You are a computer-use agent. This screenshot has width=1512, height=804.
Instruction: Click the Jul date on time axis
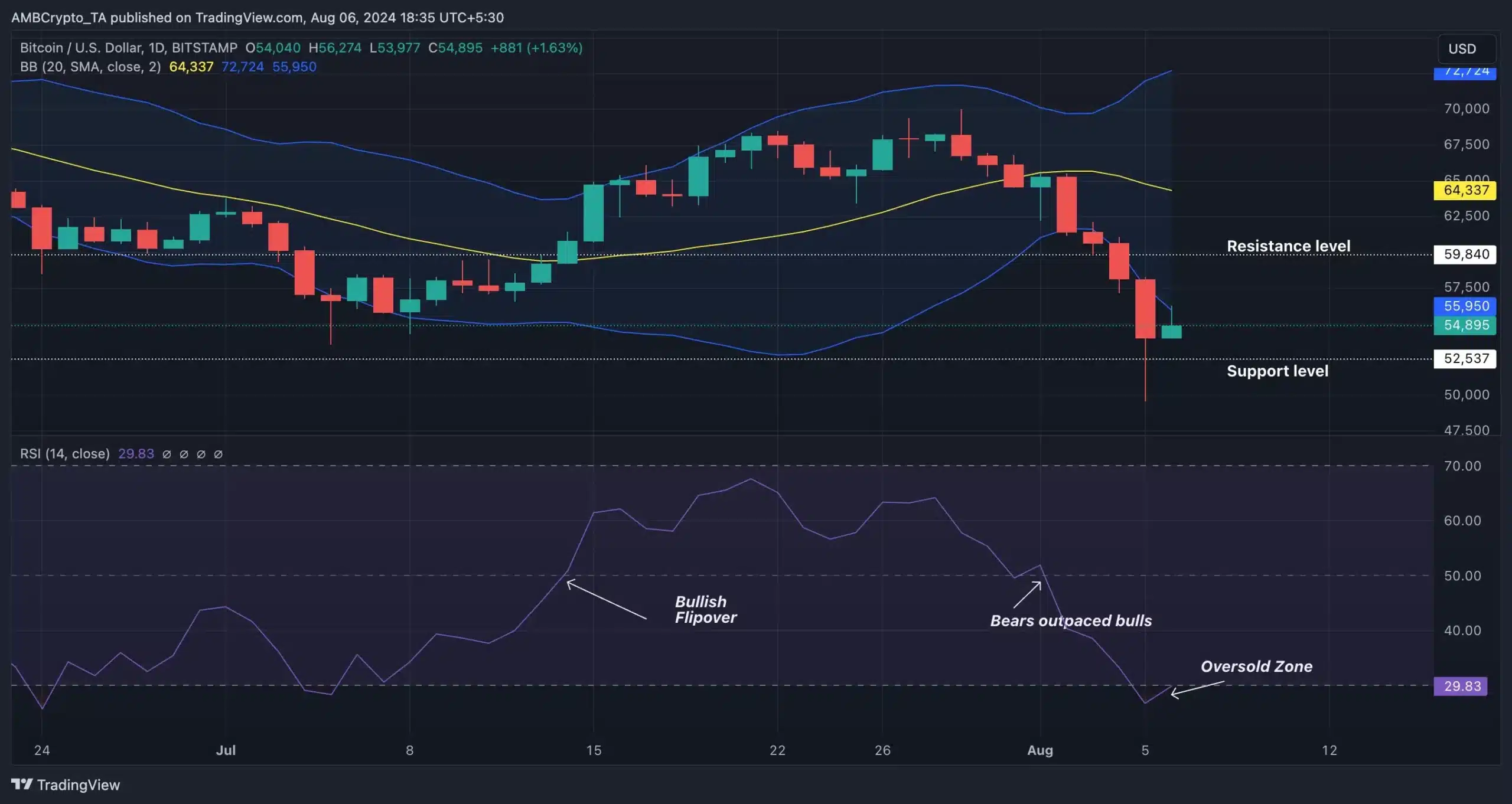[226, 750]
